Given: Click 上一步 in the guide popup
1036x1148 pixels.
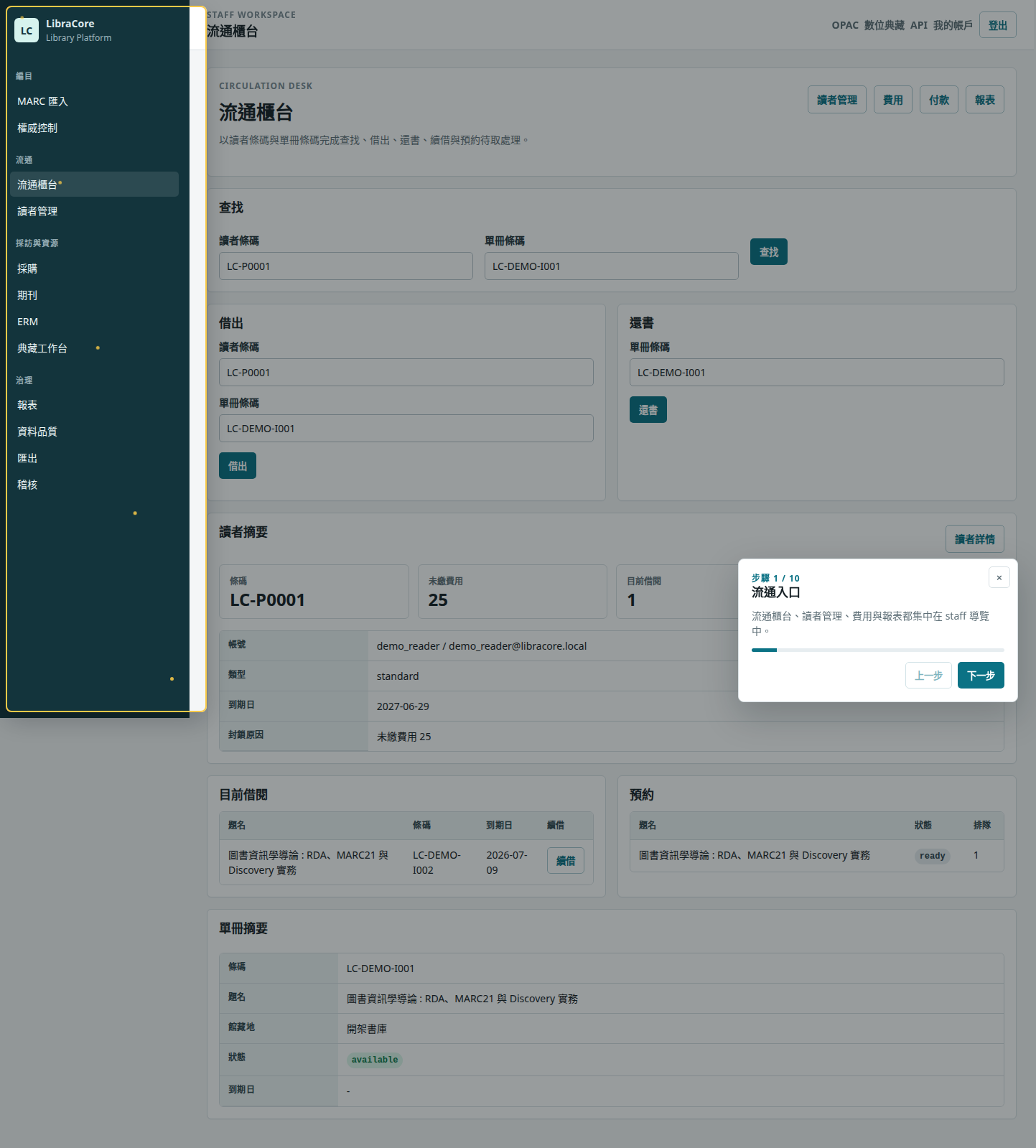Looking at the screenshot, I should [x=928, y=675].
